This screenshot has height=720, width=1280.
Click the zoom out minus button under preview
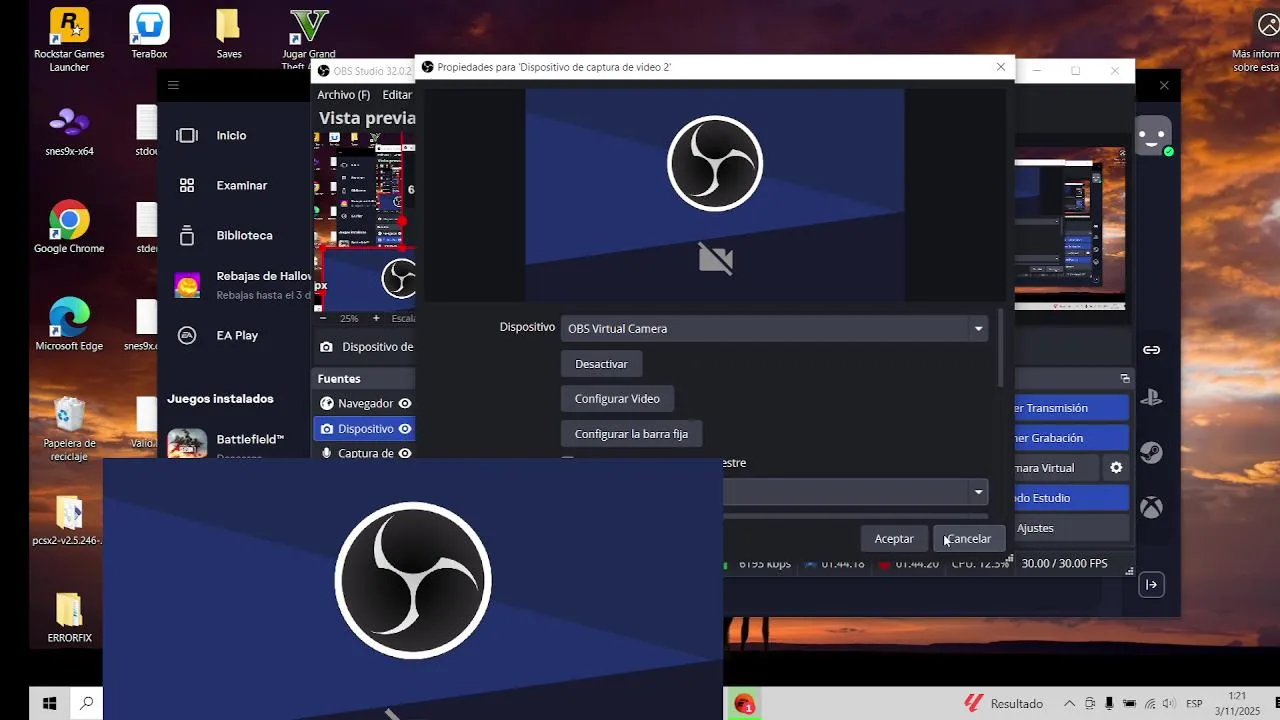[x=322, y=318]
